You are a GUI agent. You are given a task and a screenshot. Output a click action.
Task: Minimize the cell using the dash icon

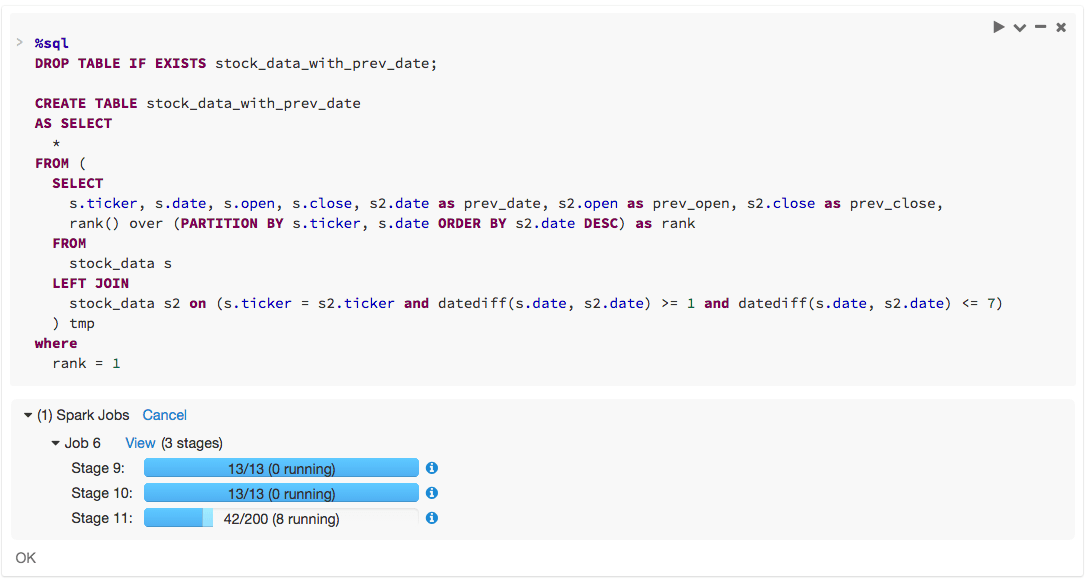(x=1040, y=27)
